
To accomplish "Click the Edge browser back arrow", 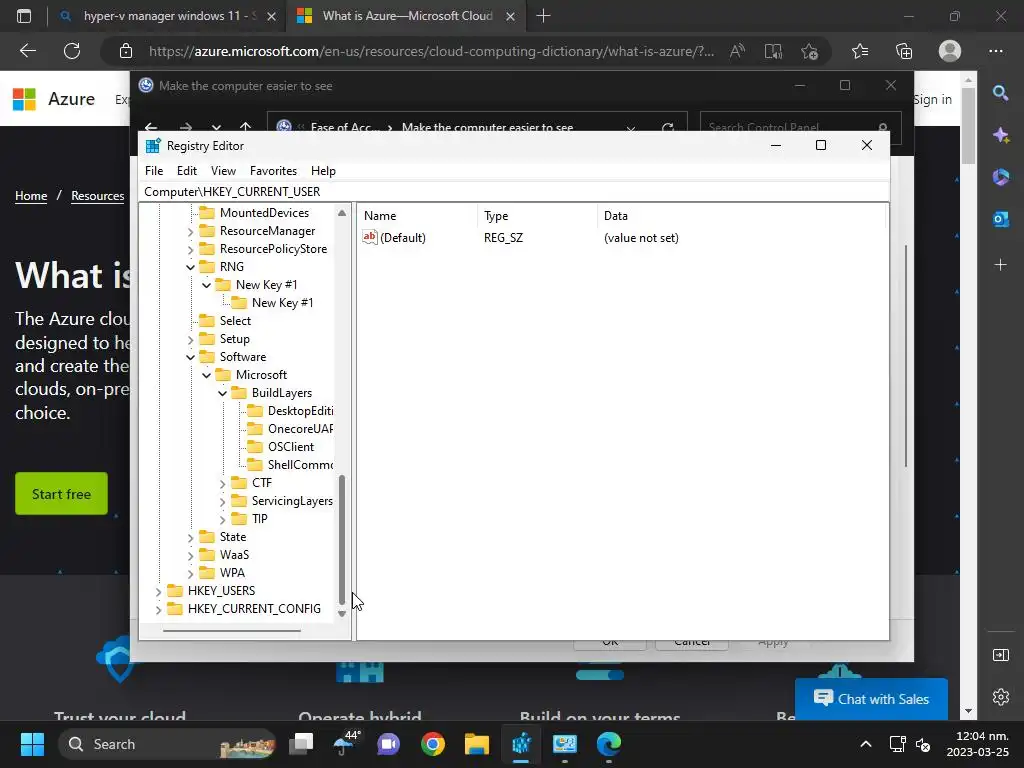I will (x=27, y=51).
